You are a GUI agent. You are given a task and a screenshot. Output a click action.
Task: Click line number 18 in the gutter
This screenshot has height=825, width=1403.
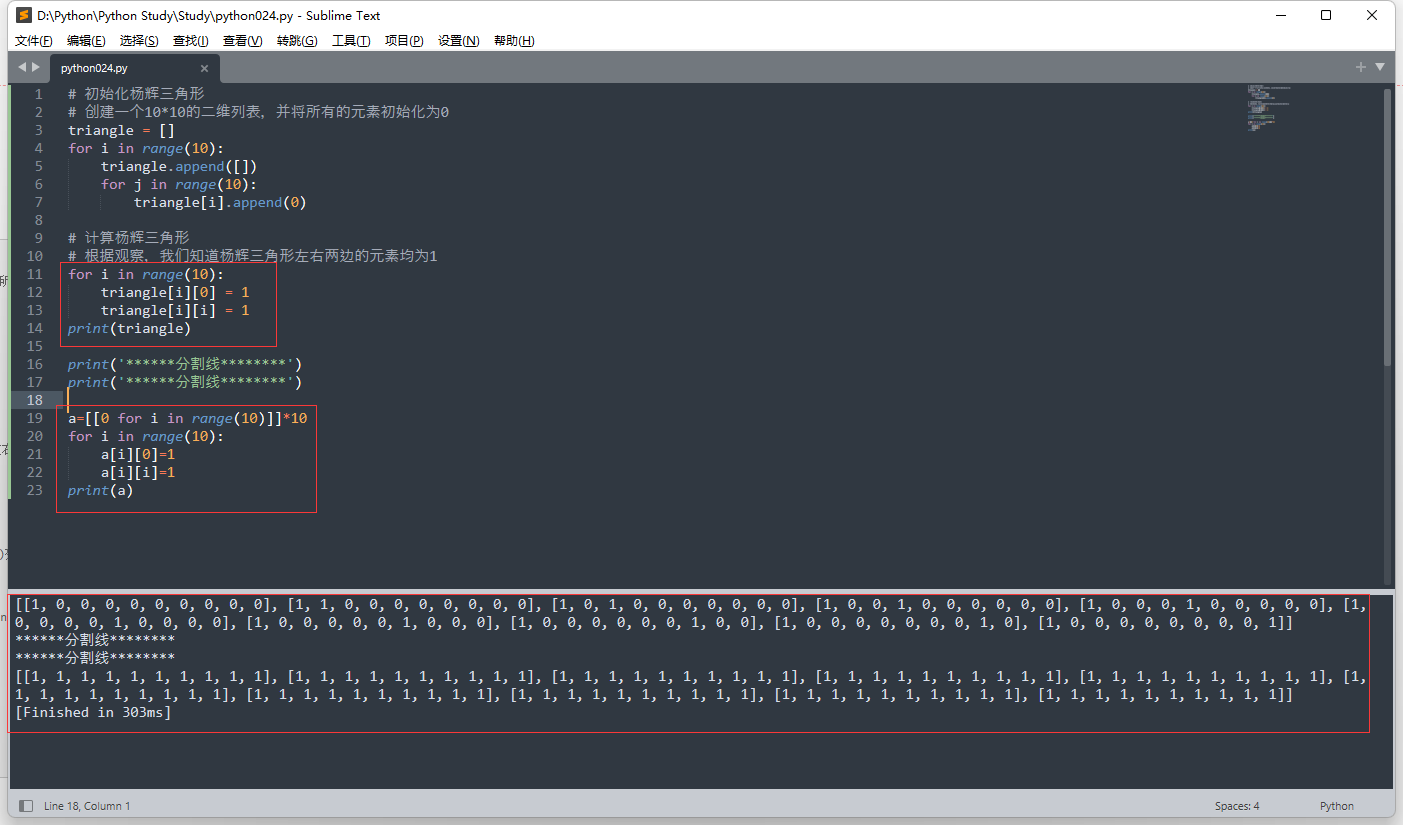[35, 400]
